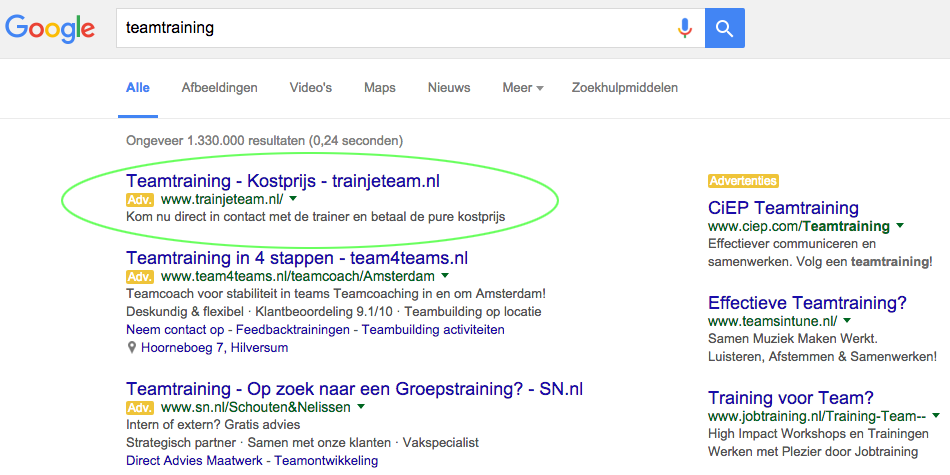Open the dropdown arrow beside www.trainjeteam.nl/
This screenshot has height=475, width=950.
(x=293, y=199)
